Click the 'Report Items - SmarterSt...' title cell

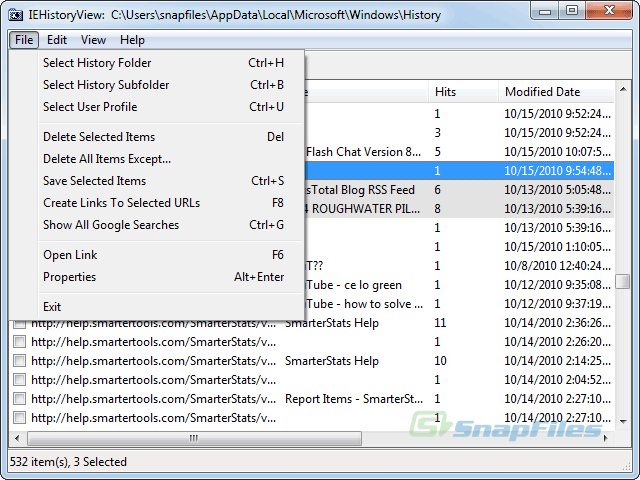(x=353, y=399)
